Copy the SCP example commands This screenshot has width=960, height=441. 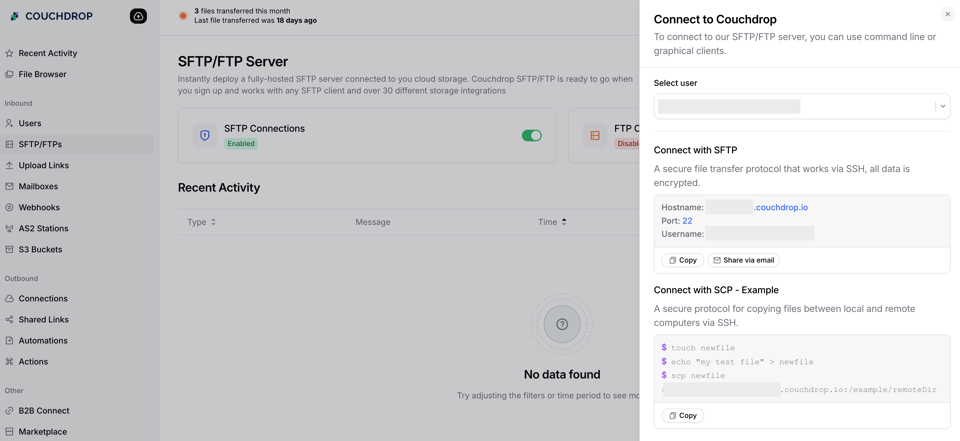(x=683, y=416)
